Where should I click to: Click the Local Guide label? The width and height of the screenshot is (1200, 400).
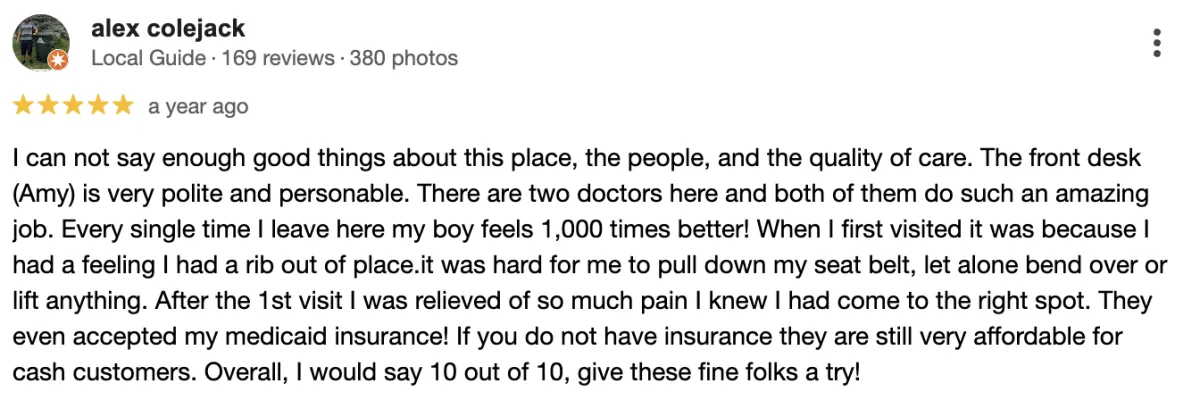[148, 59]
